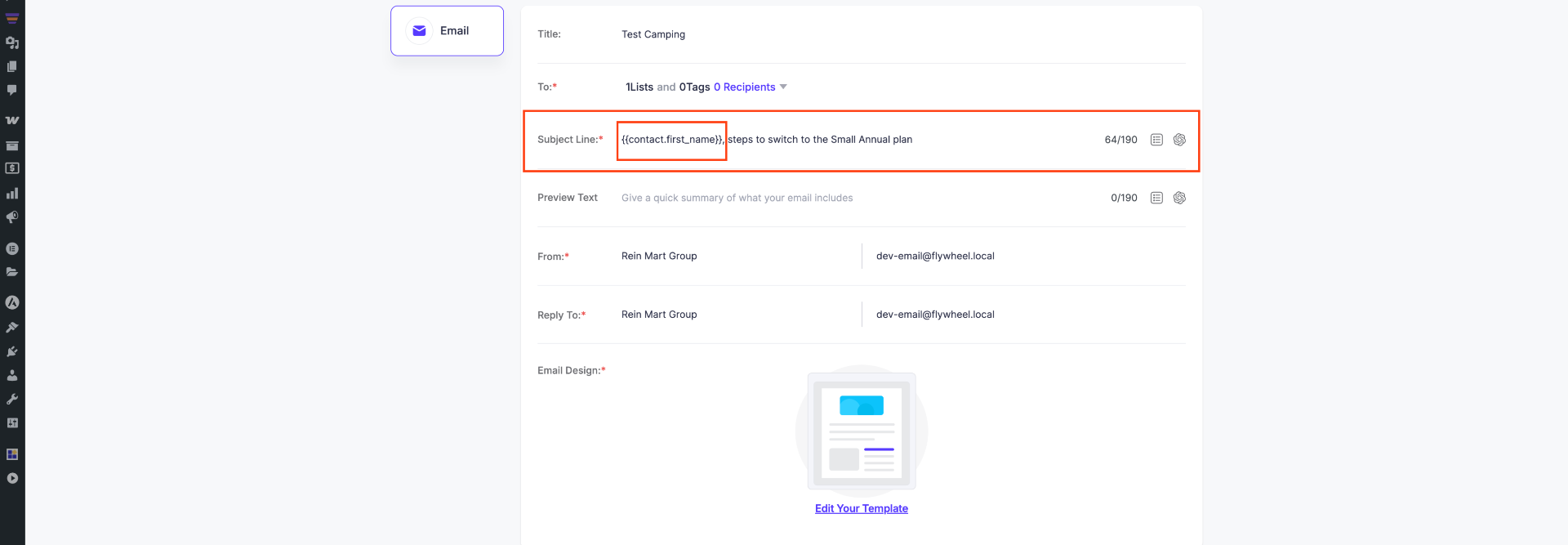Edit the From name Rein Mart Group
Screen dimensions: 1568x545
659,256
